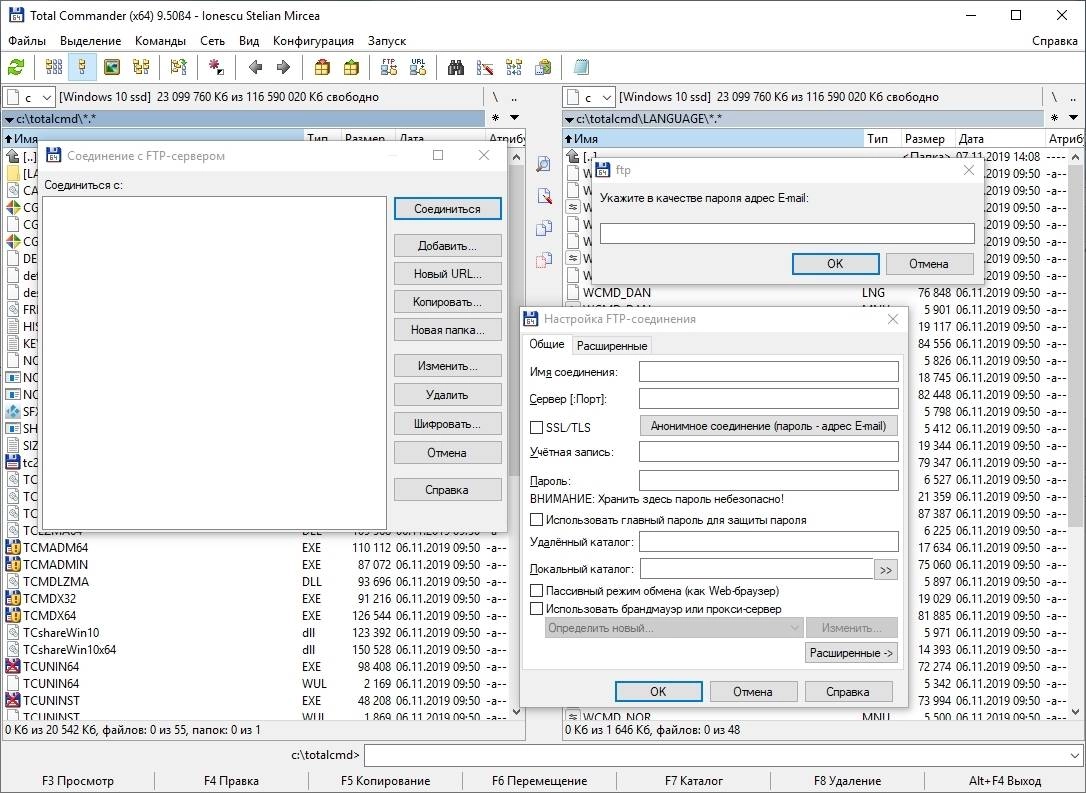Image resolution: width=1086 pixels, height=793 pixels.
Task: Open the Команды menu
Action: point(160,41)
